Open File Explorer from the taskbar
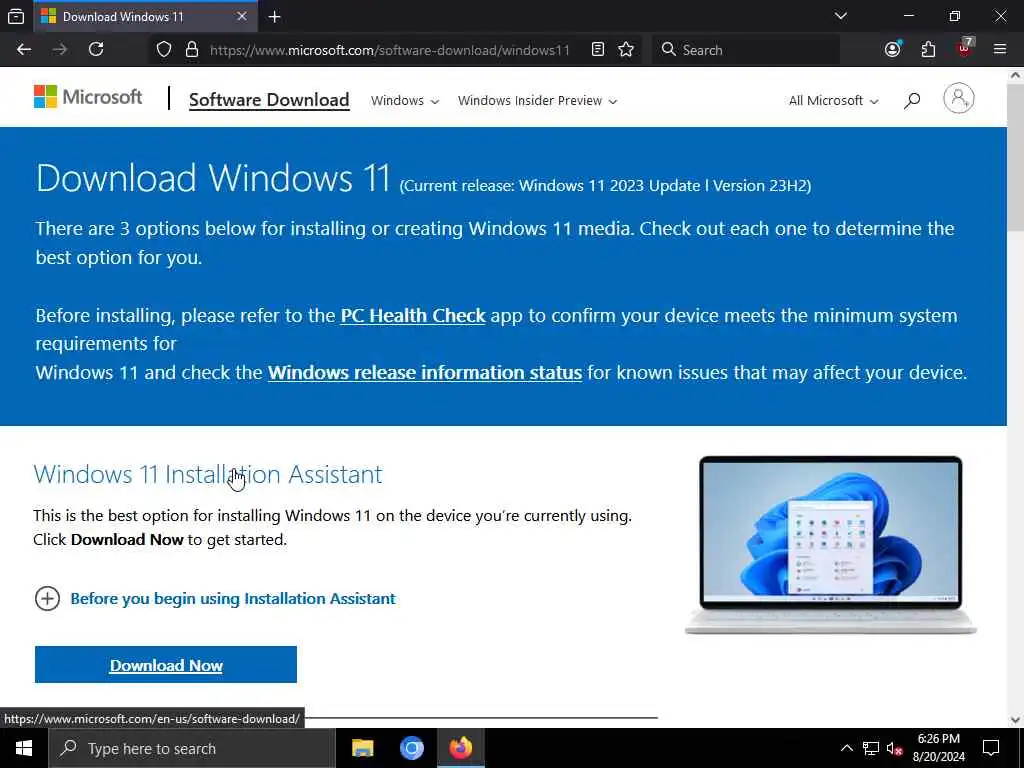Viewport: 1024px width, 768px height. [362, 748]
